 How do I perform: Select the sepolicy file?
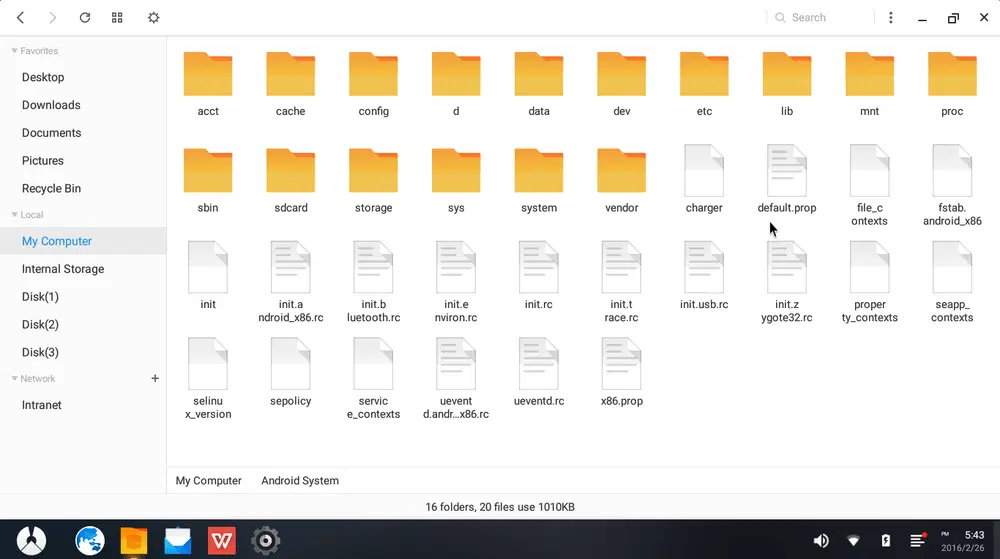pyautogui.click(x=291, y=374)
